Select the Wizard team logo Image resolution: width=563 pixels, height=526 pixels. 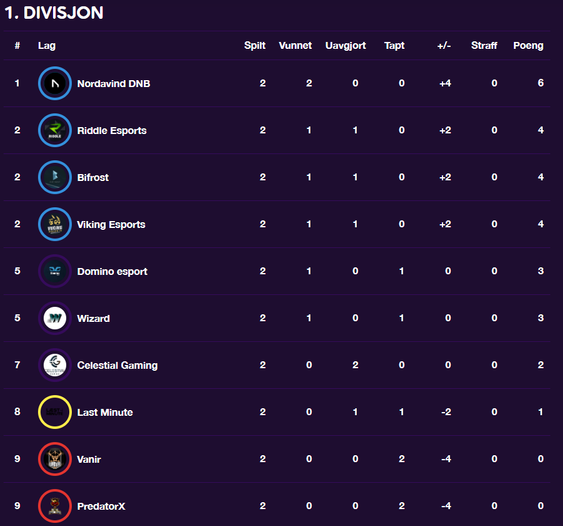coord(55,318)
